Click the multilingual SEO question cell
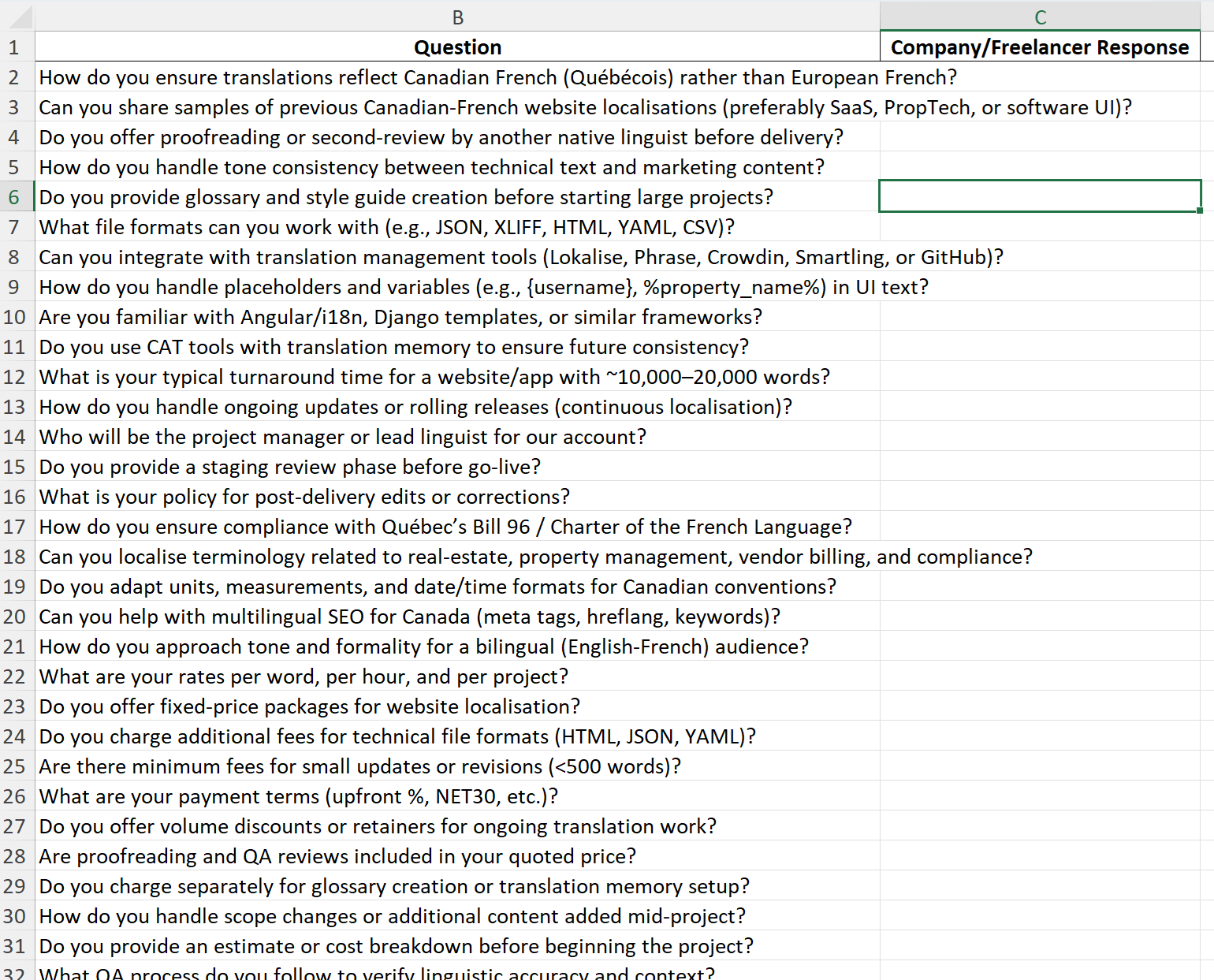The height and width of the screenshot is (980, 1214). pos(457,616)
